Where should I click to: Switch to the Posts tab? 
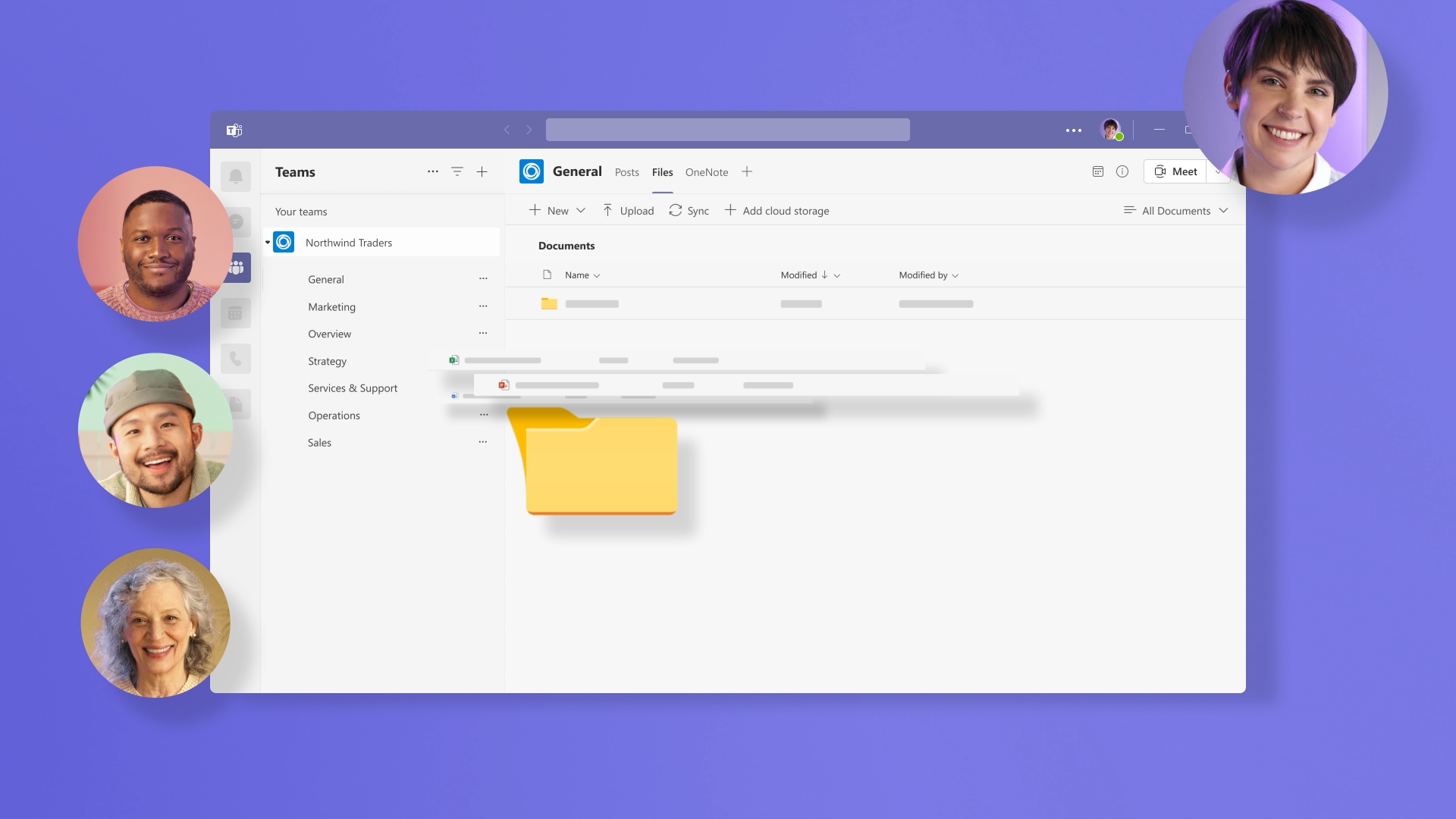tap(627, 172)
